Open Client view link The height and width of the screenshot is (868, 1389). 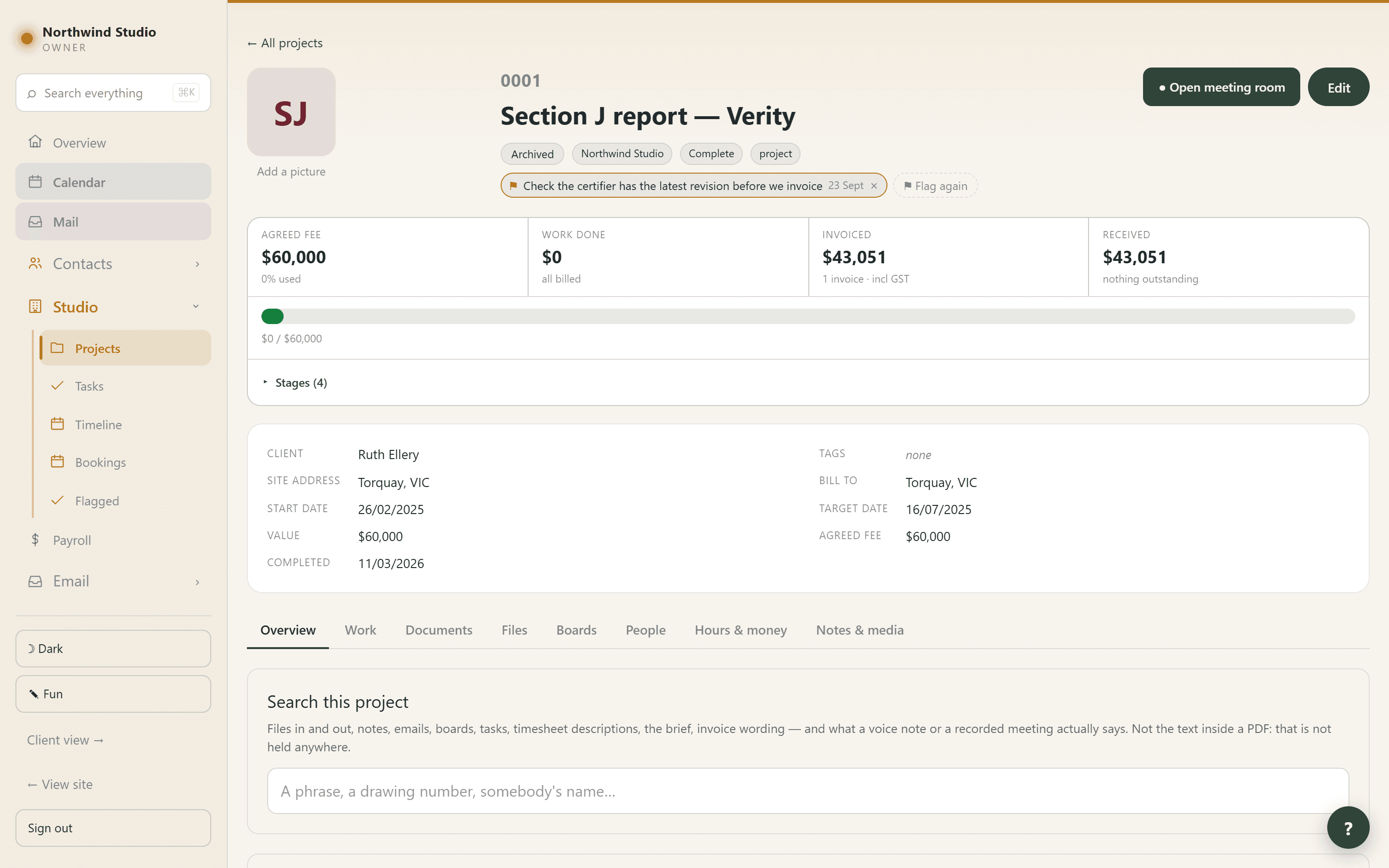pyautogui.click(x=66, y=740)
